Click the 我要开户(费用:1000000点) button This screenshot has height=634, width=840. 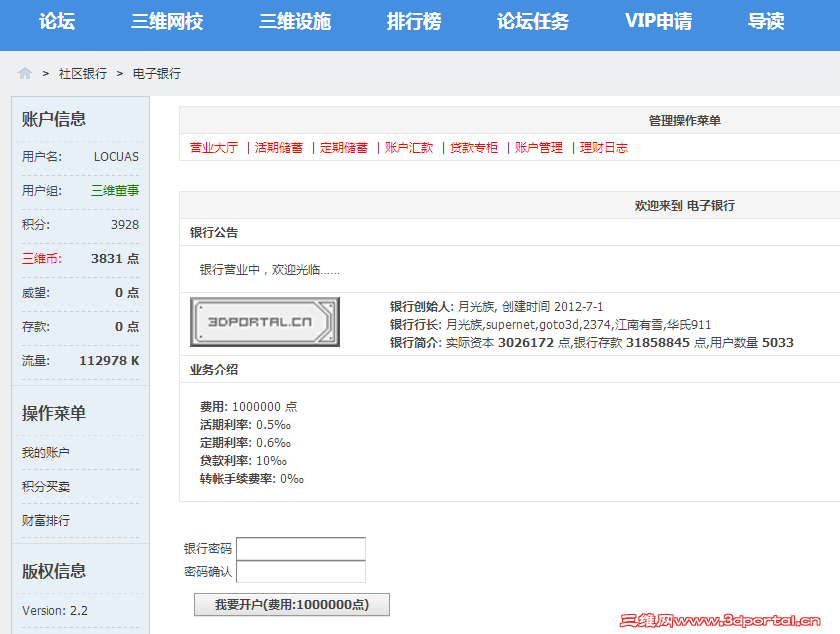pyautogui.click(x=291, y=605)
